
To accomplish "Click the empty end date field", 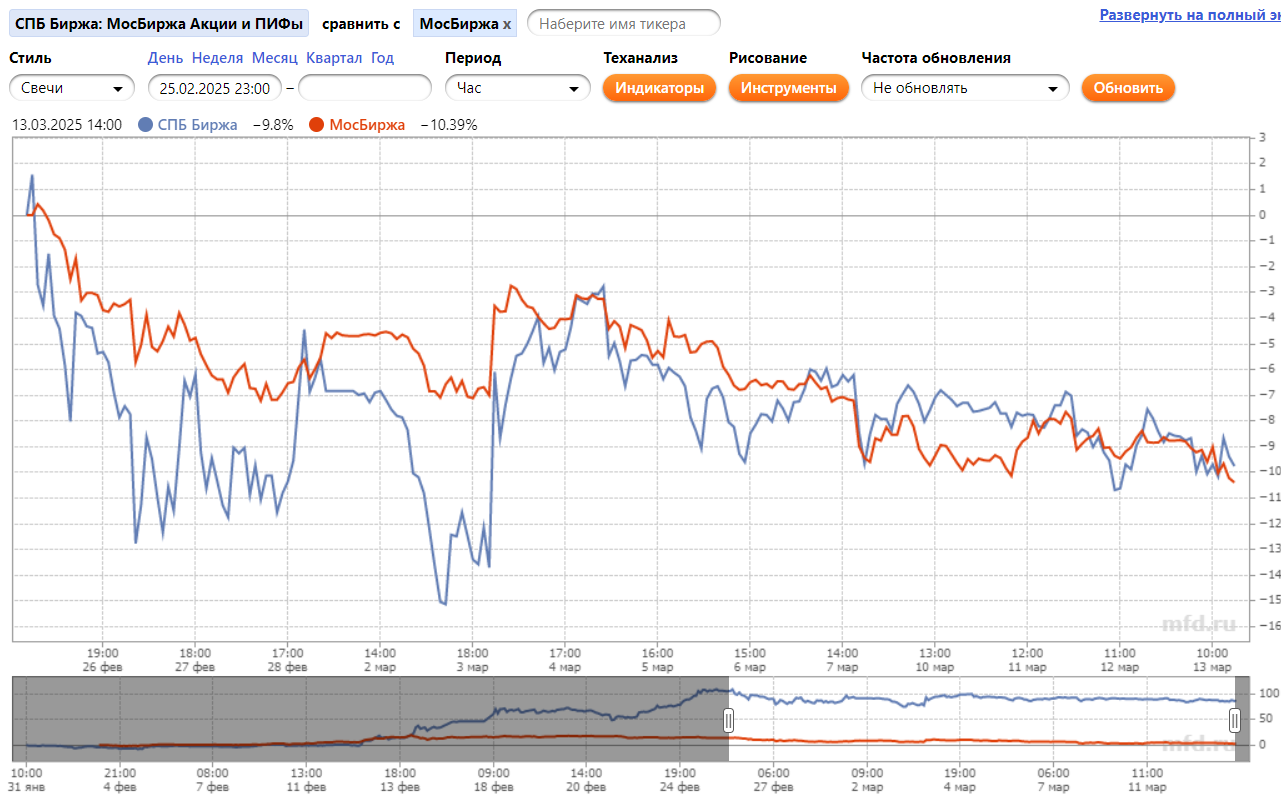I will coord(364,88).
